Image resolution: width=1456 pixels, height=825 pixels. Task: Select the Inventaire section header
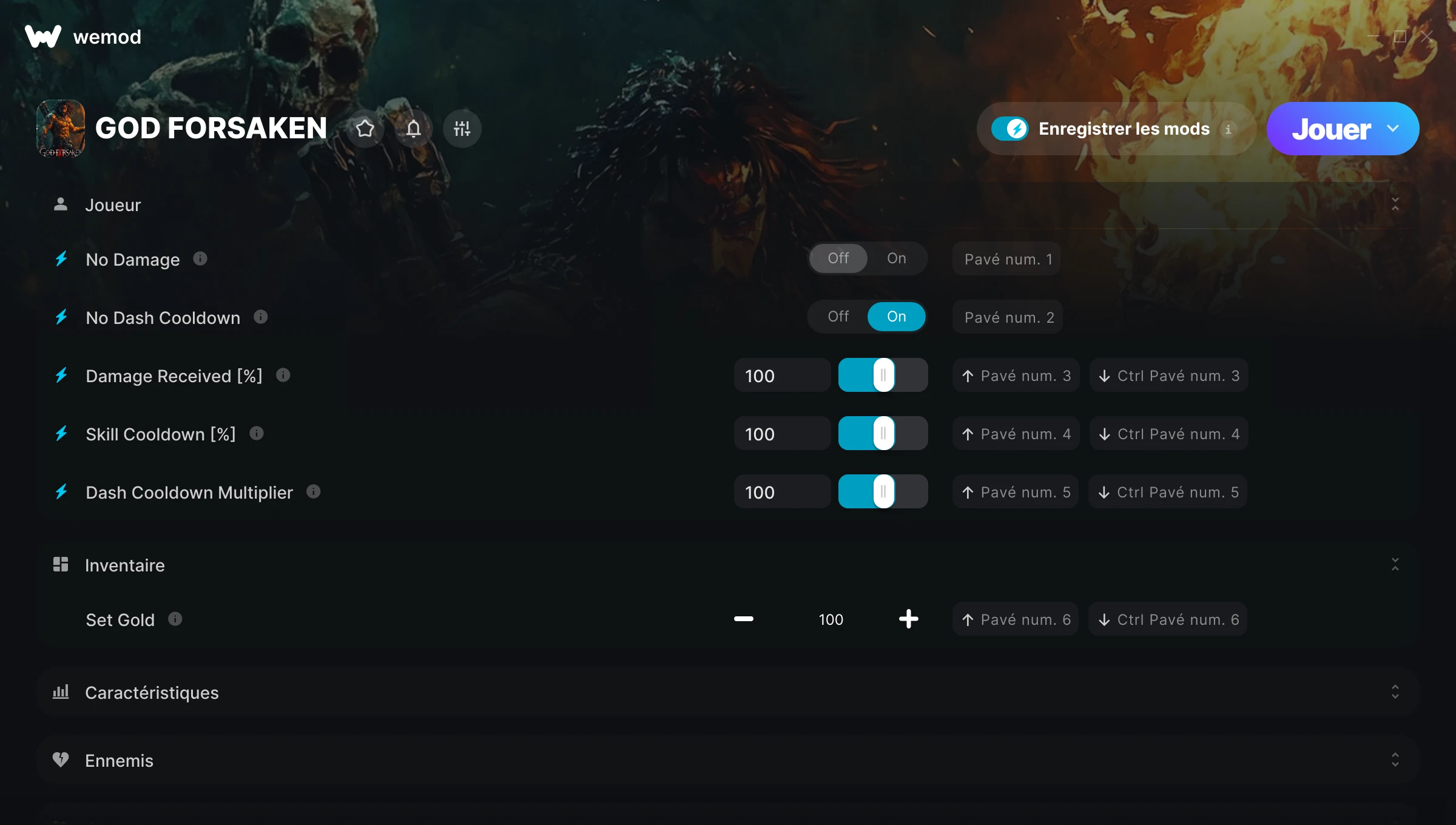(x=124, y=565)
